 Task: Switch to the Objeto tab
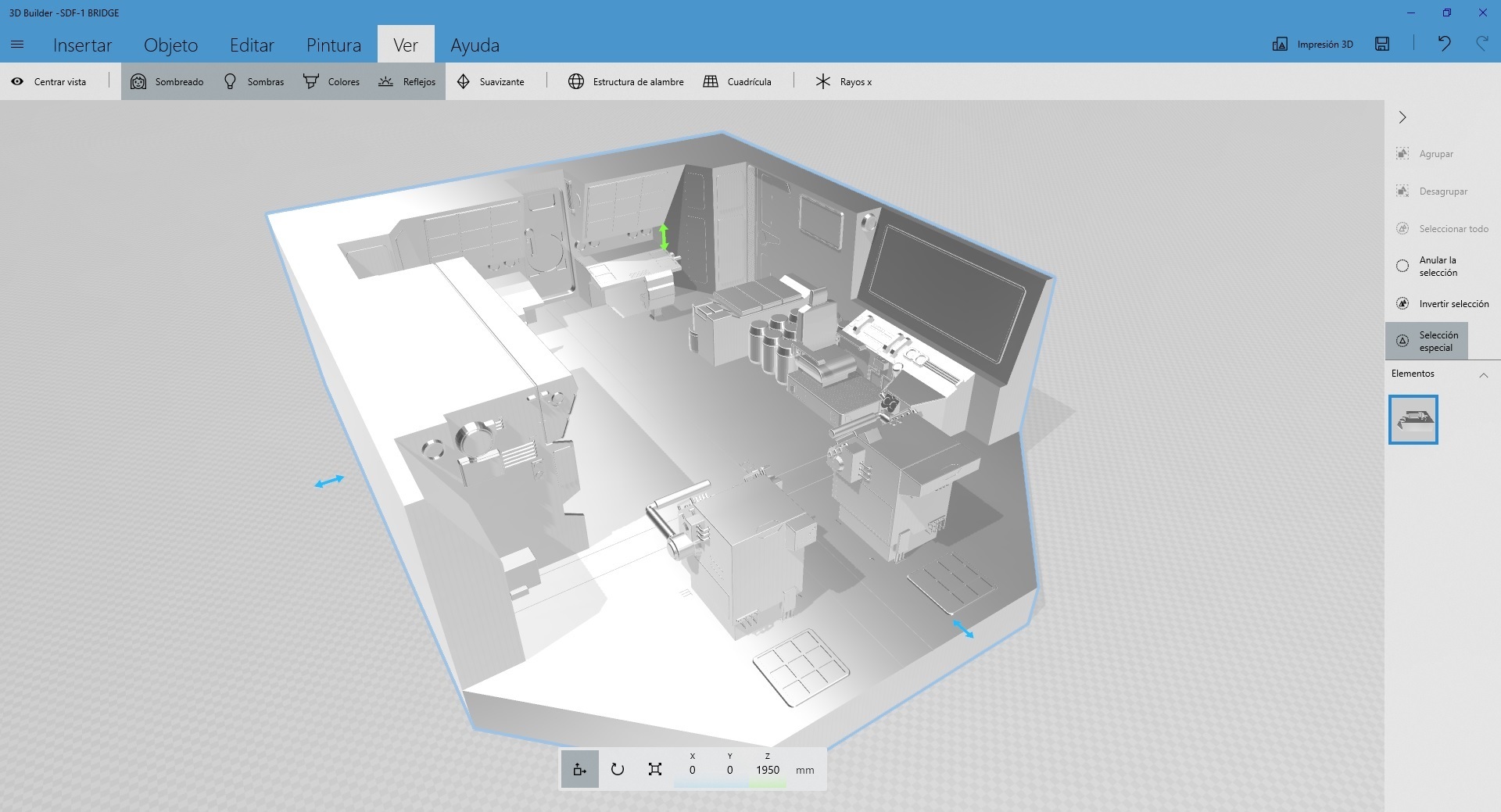click(170, 45)
